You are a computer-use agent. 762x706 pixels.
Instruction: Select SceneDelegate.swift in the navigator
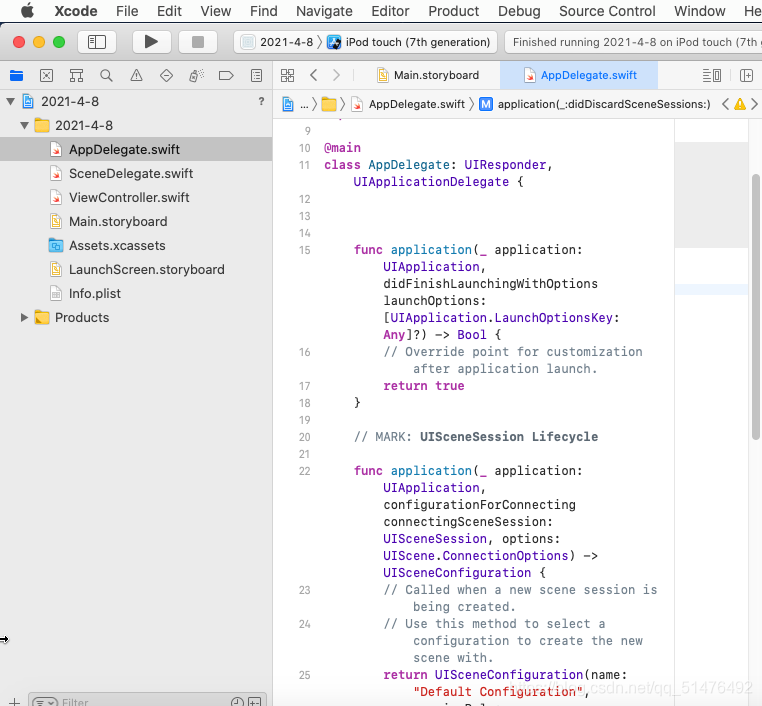pos(136,173)
